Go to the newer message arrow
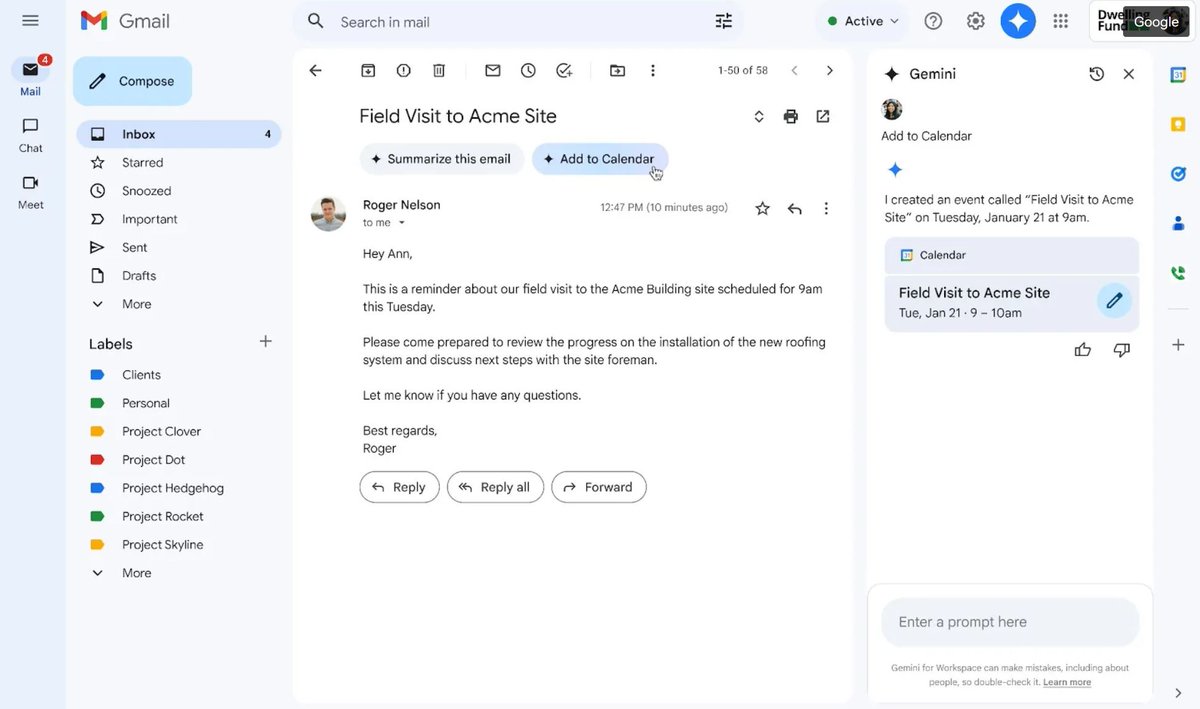Viewport: 1200px width, 709px height. pos(794,70)
